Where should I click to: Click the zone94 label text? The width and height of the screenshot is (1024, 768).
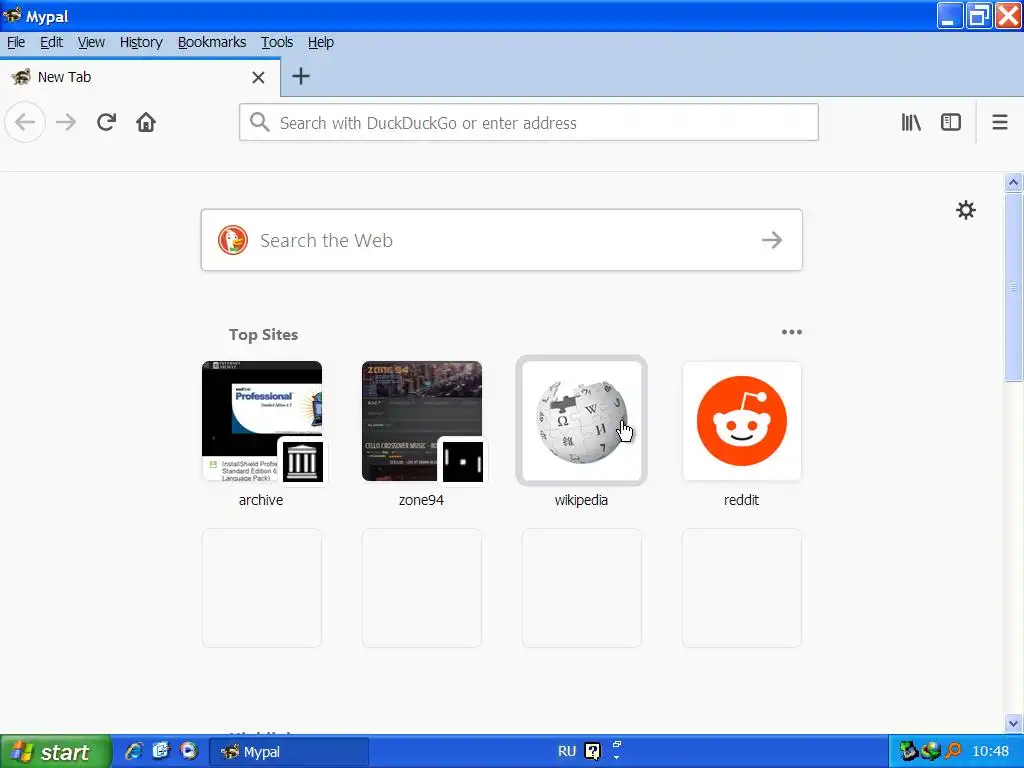pyautogui.click(x=421, y=500)
